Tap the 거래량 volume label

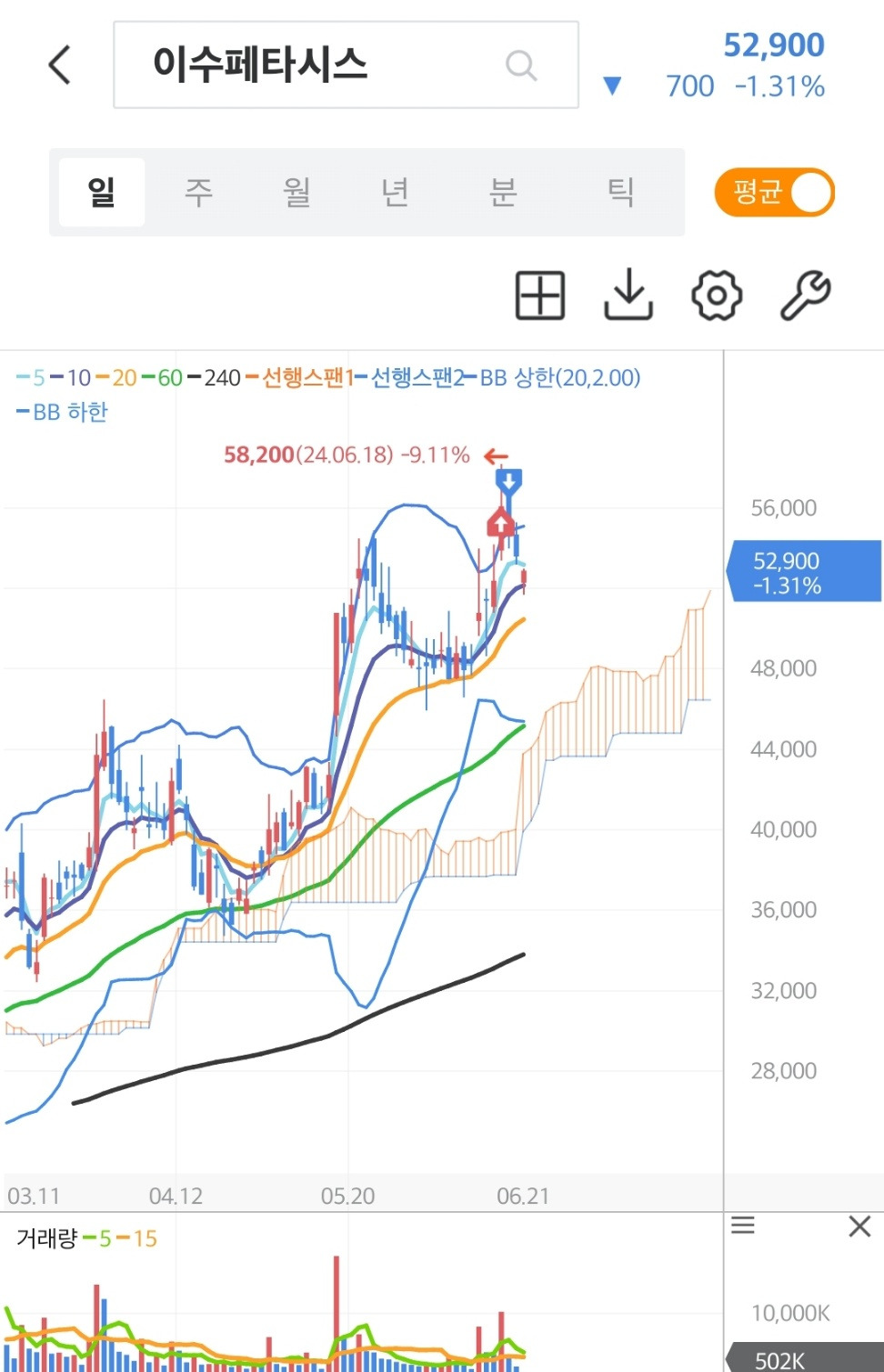[46, 1238]
